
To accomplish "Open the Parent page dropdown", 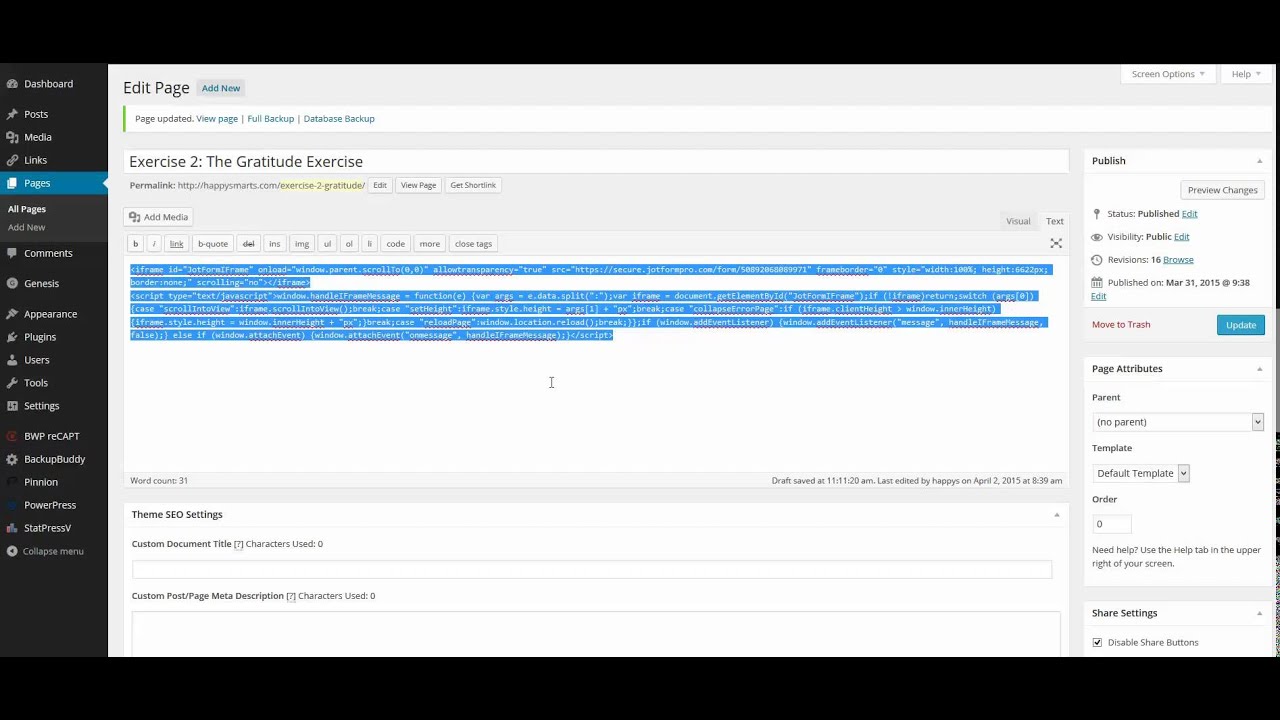I will [x=1178, y=422].
